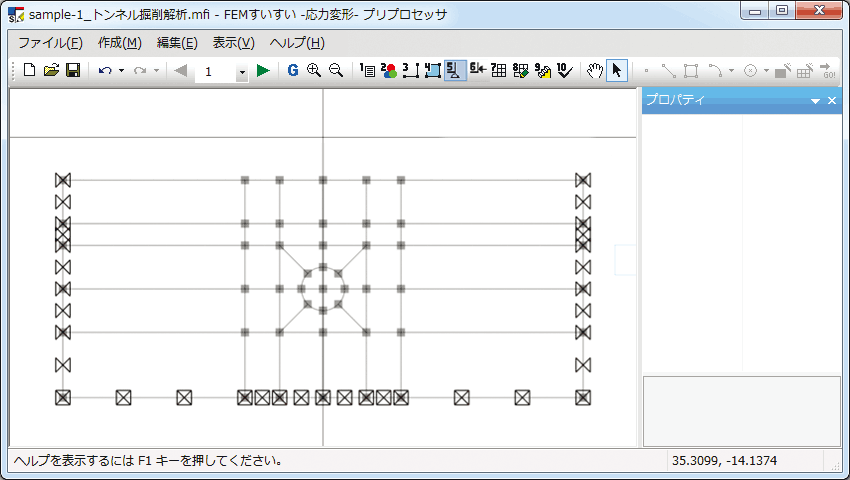Open the redo history dropdown arrow
850x480 pixels.
(x=156, y=71)
